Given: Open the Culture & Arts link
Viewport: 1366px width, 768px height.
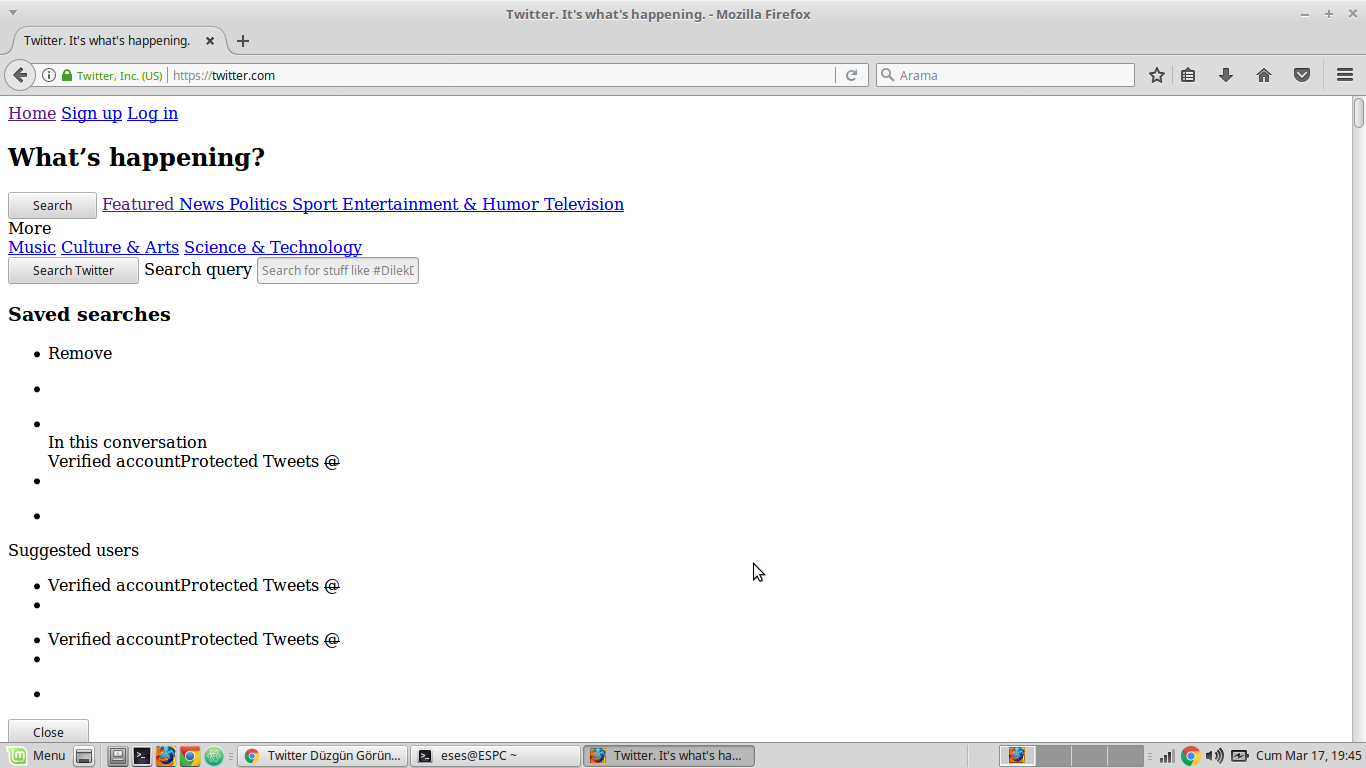Looking at the screenshot, I should (x=120, y=247).
